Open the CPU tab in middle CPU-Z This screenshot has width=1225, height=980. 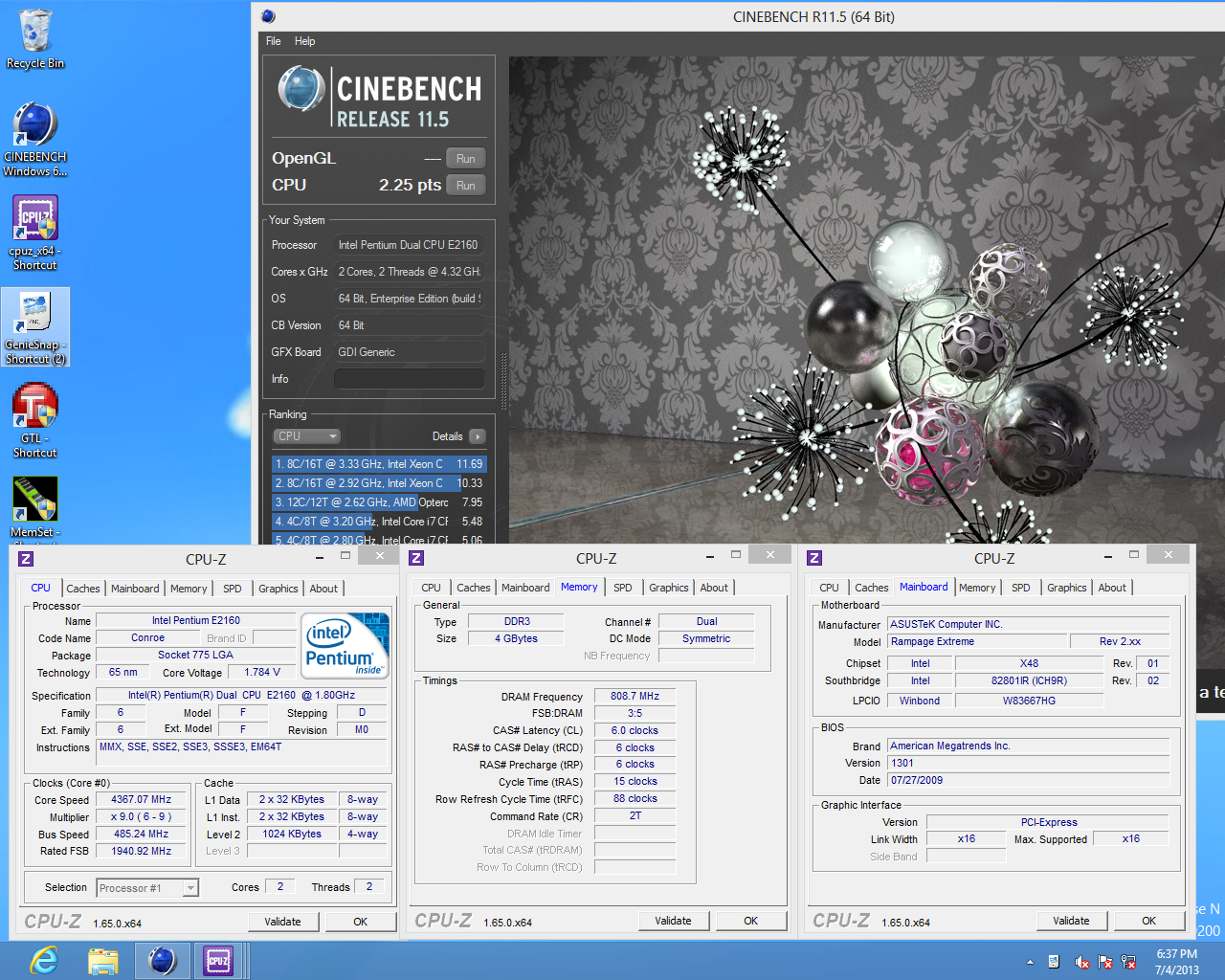pos(431,588)
